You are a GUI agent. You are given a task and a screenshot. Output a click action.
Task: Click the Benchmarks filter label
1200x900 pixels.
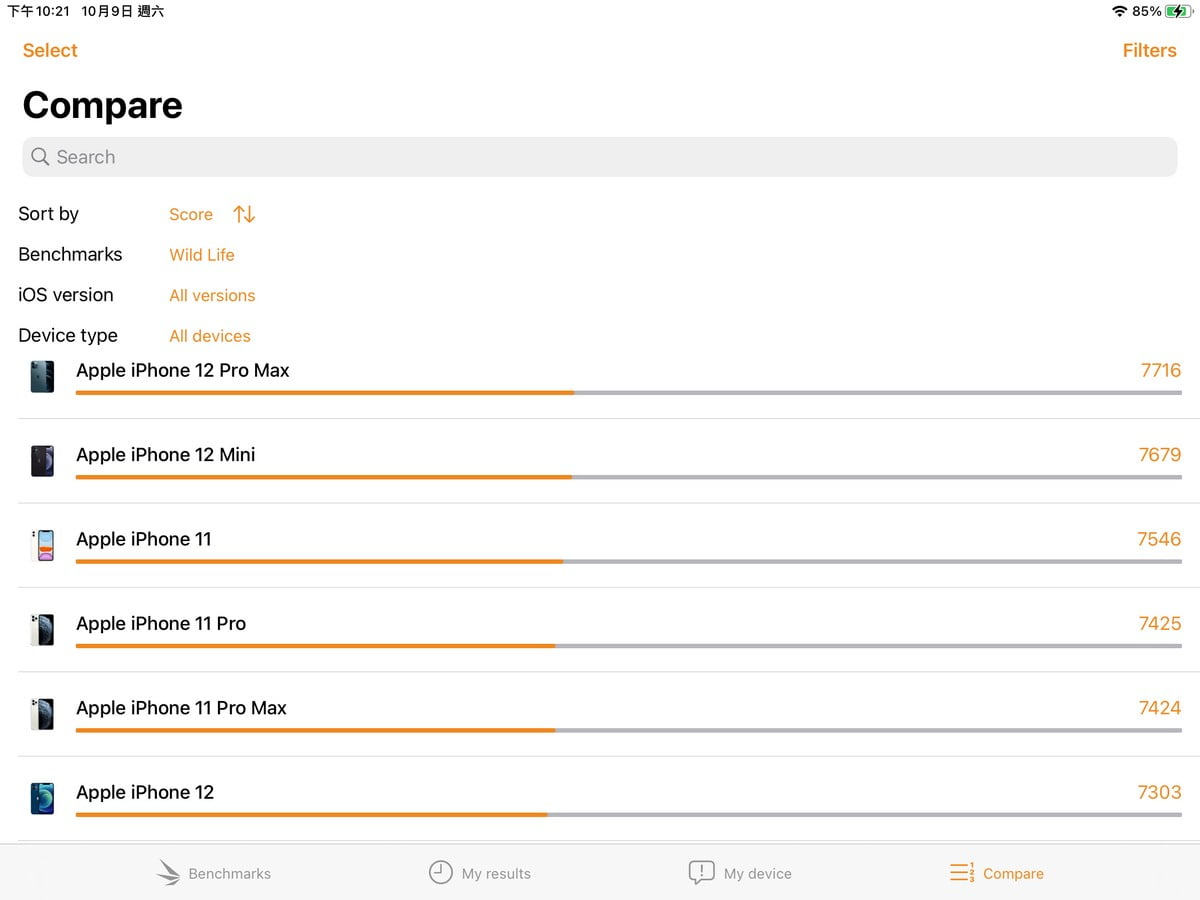tap(70, 254)
